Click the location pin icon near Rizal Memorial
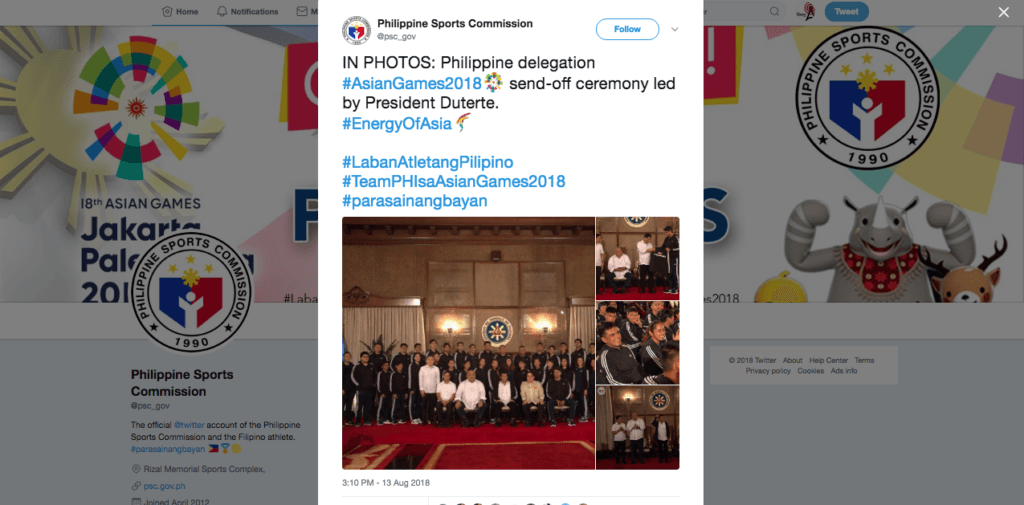The height and width of the screenshot is (505, 1024). tap(136, 469)
